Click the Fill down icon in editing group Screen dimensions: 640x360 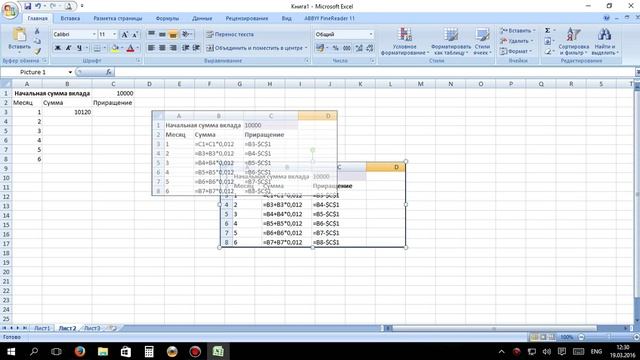click(548, 41)
